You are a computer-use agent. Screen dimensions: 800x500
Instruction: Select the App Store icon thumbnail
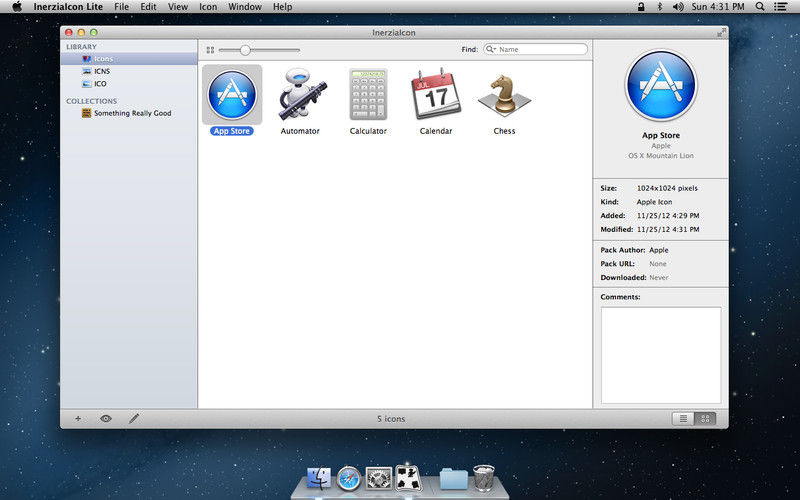[232, 94]
